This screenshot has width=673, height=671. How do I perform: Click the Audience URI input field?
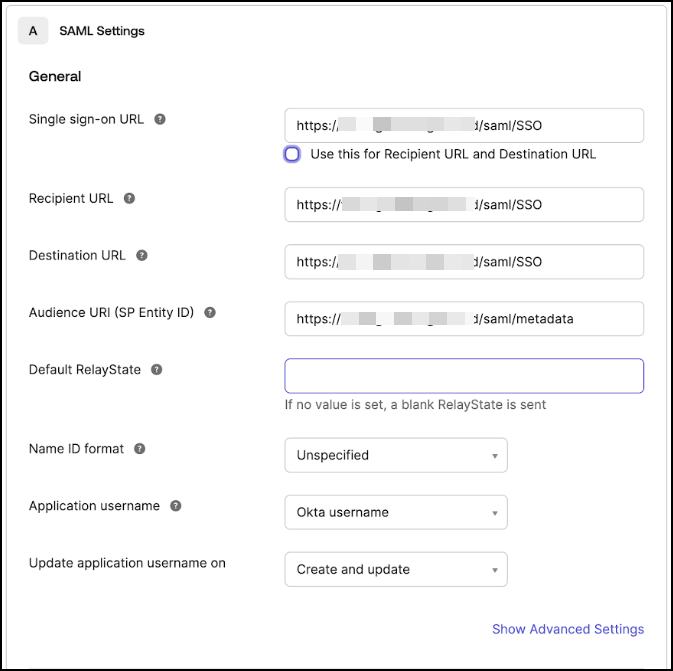464,318
